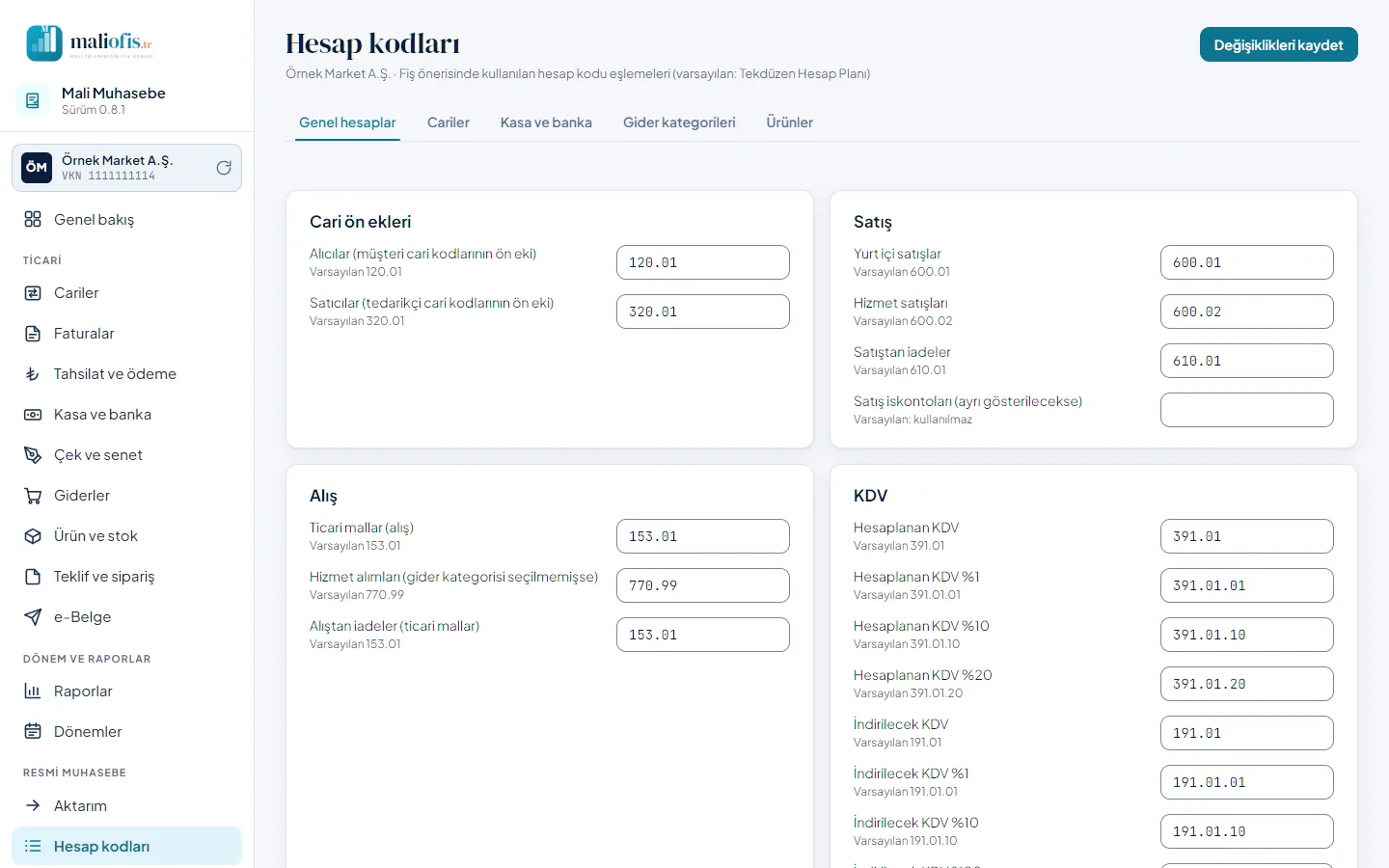Click the Aktarım arrow icon
The image size is (1389, 868).
[33, 806]
